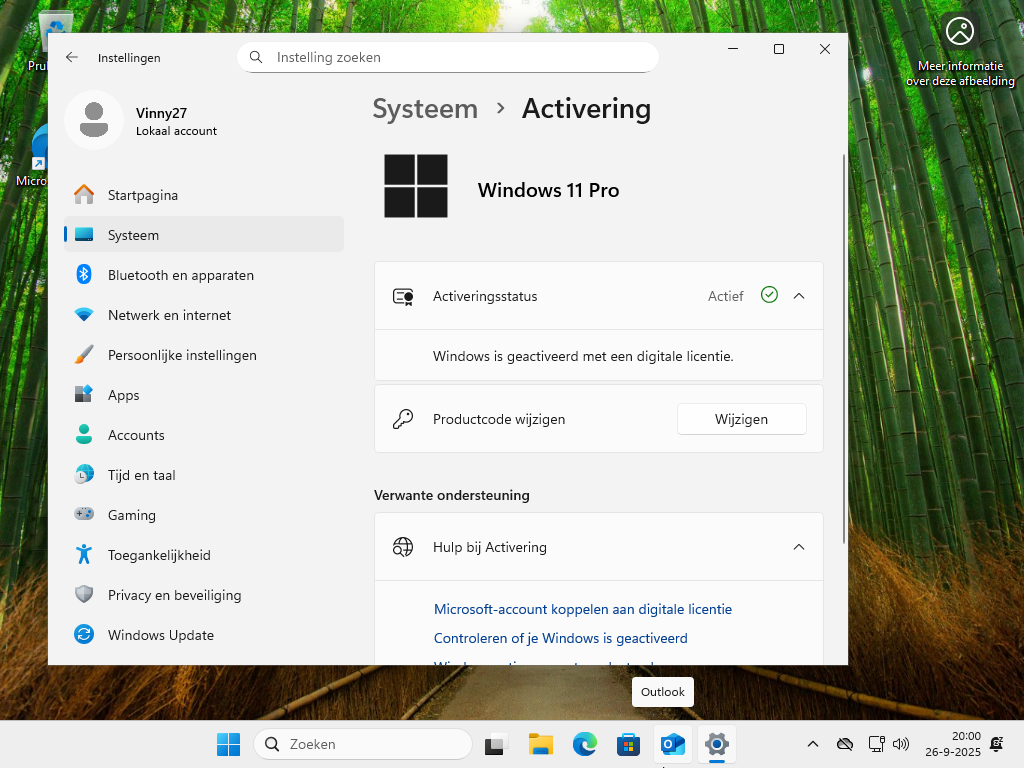1024x768 pixels.
Task: Launch File Explorer from taskbar
Action: tap(541, 744)
